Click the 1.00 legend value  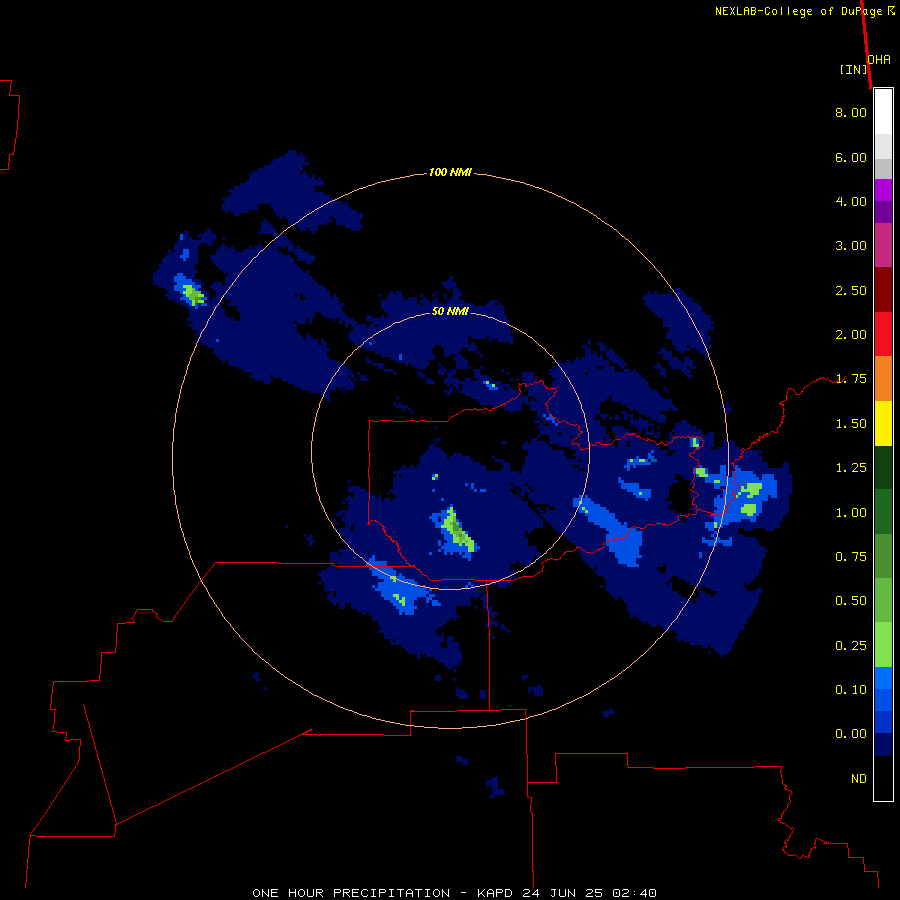851,513
